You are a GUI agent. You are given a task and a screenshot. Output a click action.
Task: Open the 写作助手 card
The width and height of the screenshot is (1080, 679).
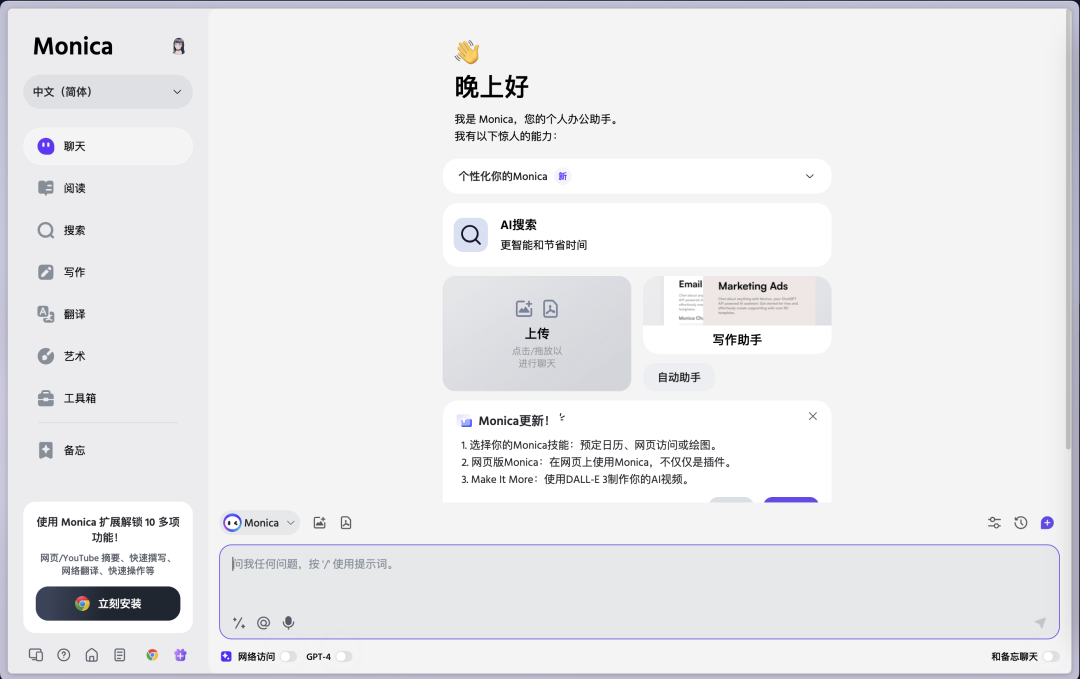[737, 315]
